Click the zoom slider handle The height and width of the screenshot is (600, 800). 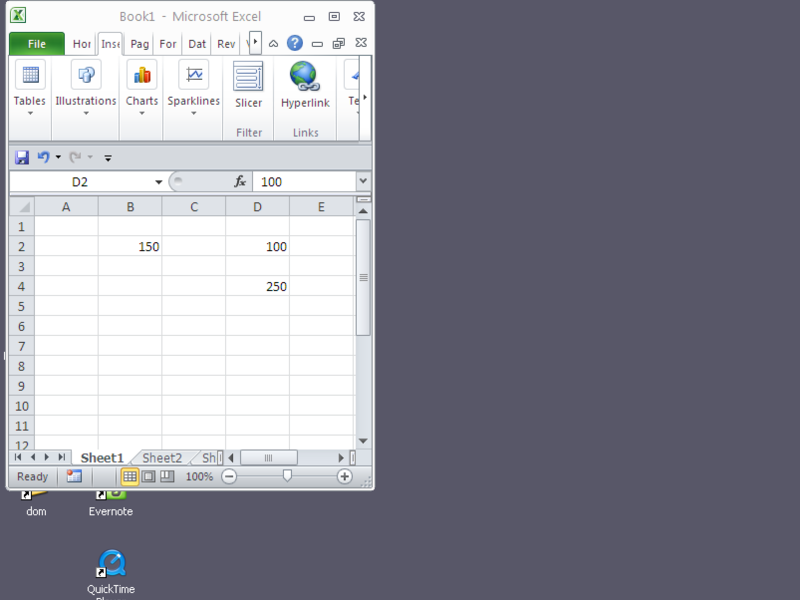click(287, 477)
